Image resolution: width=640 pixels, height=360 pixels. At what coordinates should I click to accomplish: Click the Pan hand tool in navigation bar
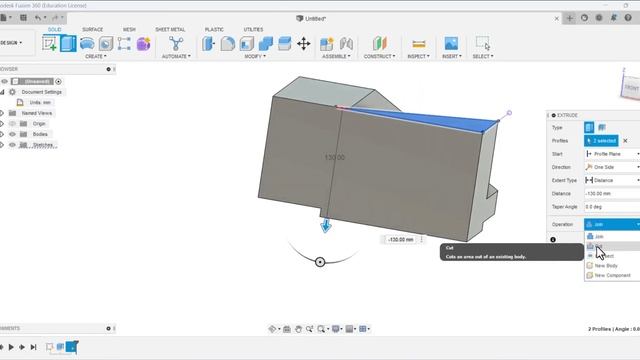point(298,329)
